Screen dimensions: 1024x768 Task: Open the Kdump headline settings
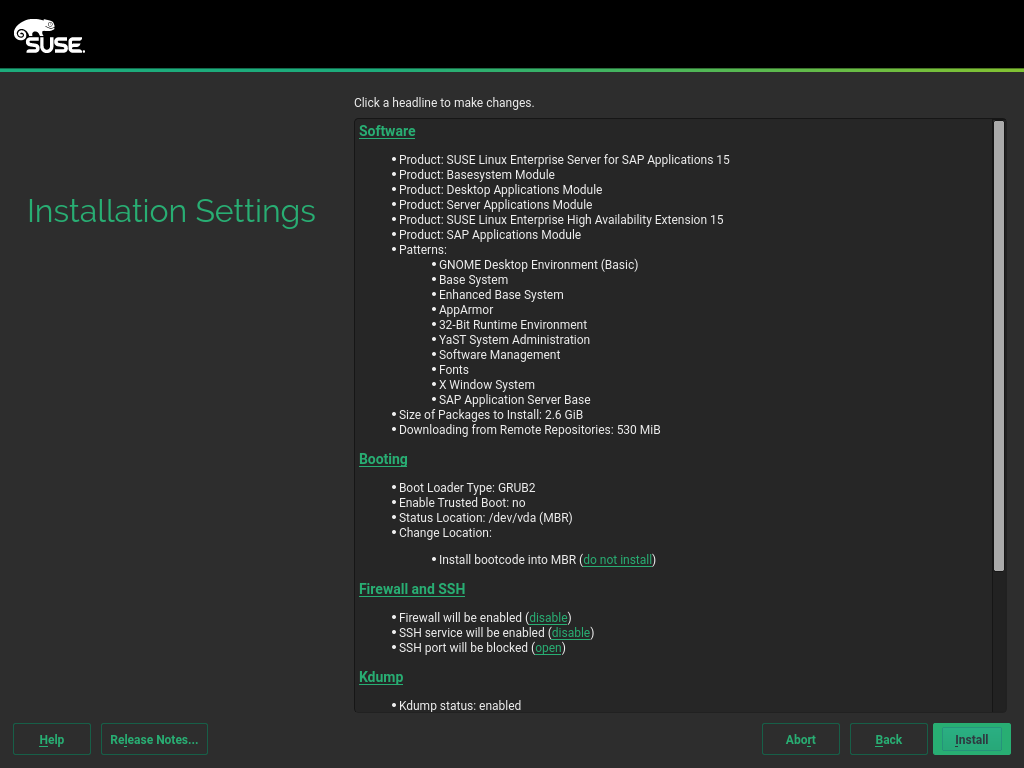tap(381, 677)
